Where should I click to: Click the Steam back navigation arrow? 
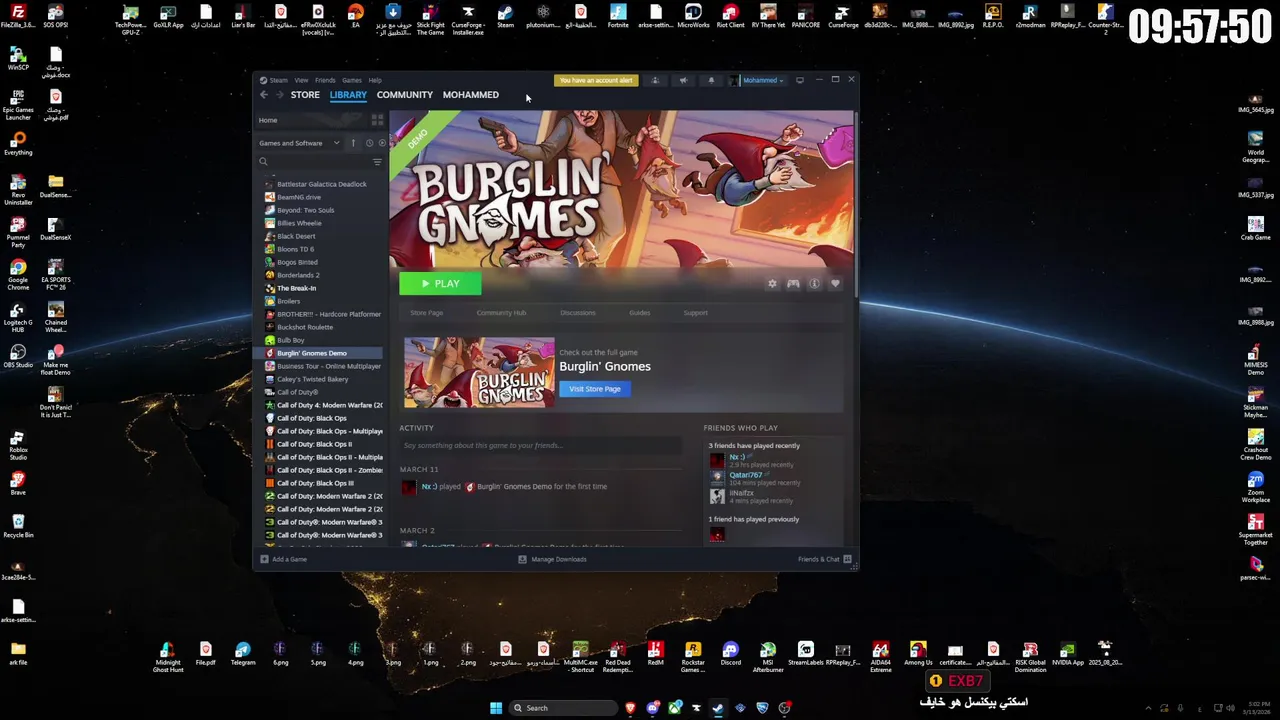tap(264, 95)
